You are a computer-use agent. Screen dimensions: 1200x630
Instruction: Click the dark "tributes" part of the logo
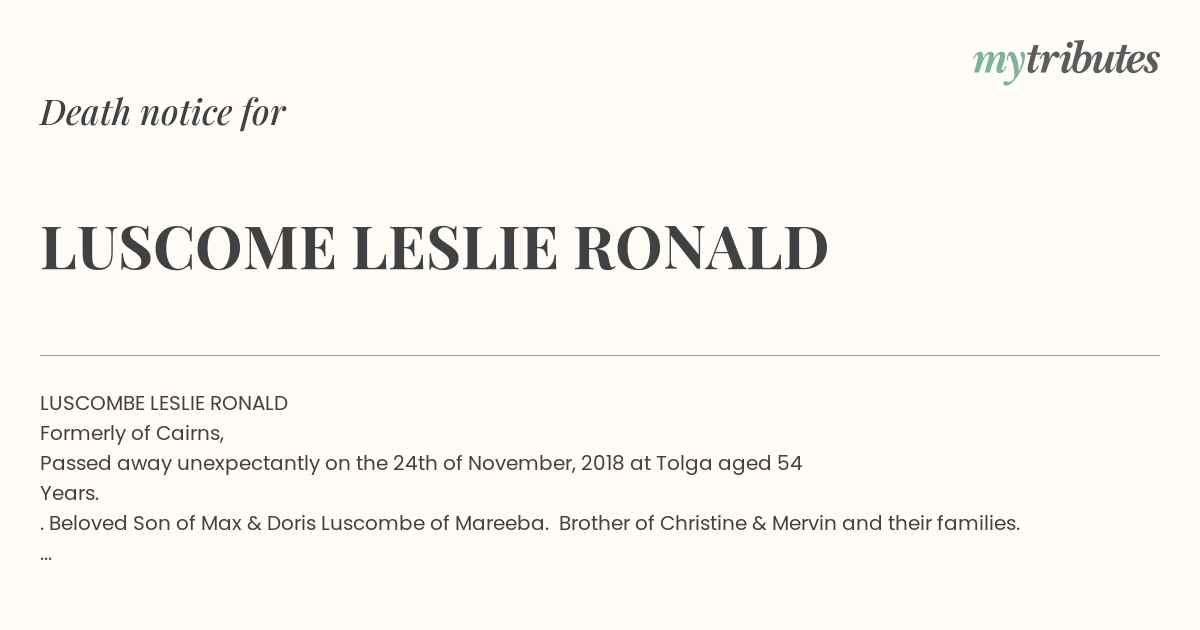(x=1092, y=59)
